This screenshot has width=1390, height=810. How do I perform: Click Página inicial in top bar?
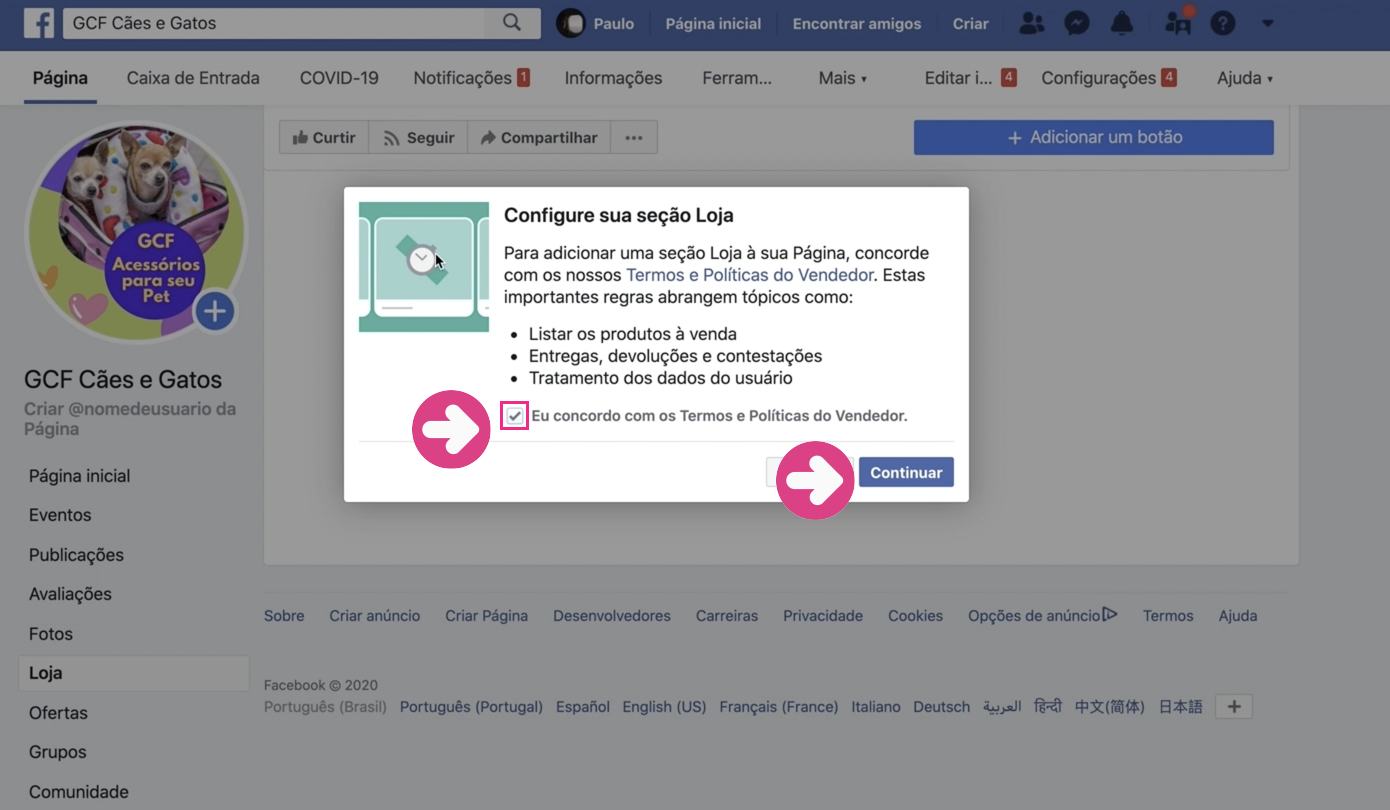(x=713, y=23)
